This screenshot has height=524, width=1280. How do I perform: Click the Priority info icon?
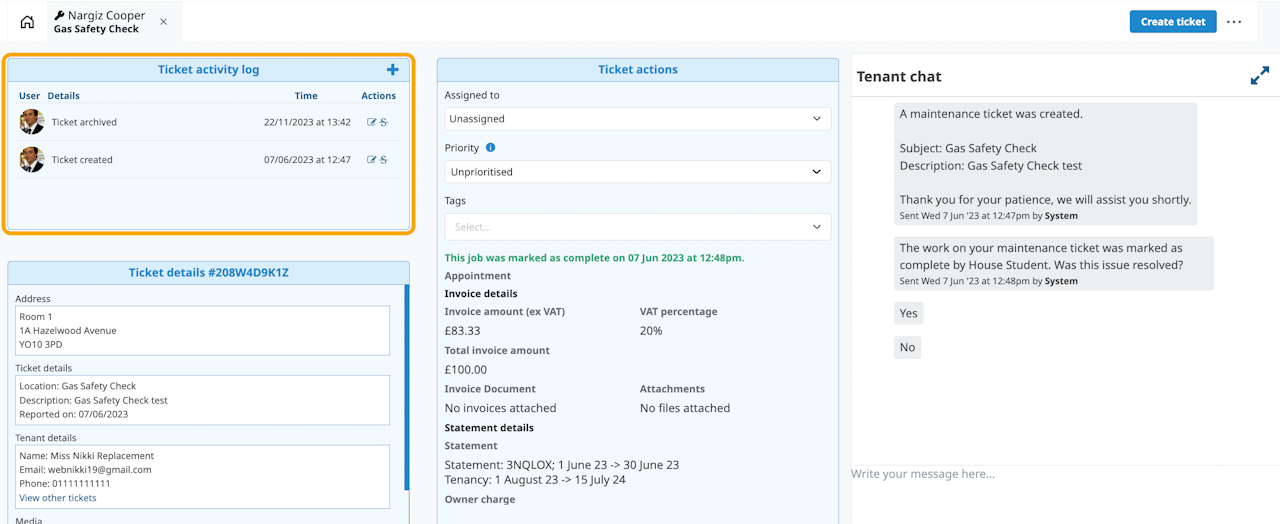pyautogui.click(x=490, y=148)
